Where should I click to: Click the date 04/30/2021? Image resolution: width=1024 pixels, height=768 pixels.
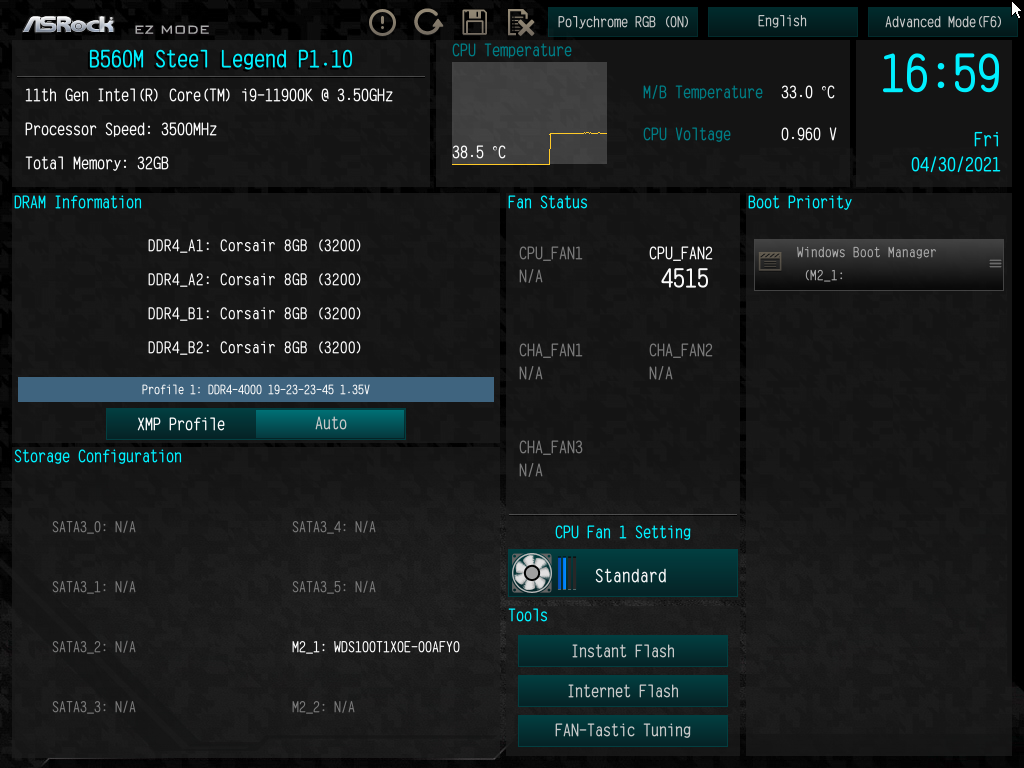click(955, 165)
